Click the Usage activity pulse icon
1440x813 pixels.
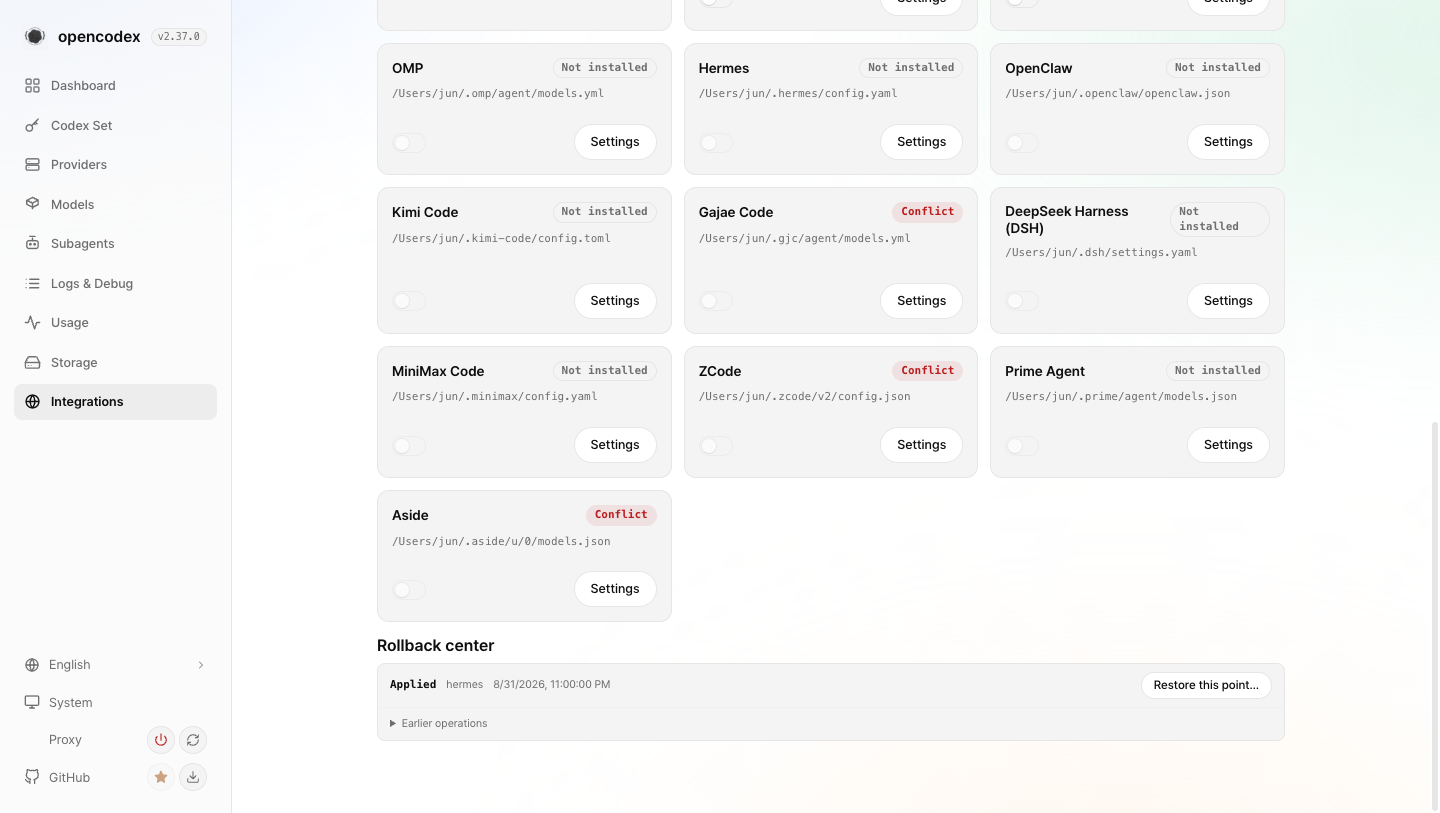pos(32,322)
